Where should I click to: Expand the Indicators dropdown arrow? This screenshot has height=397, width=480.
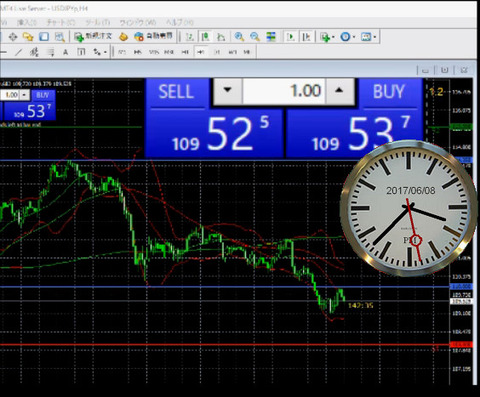coord(333,37)
